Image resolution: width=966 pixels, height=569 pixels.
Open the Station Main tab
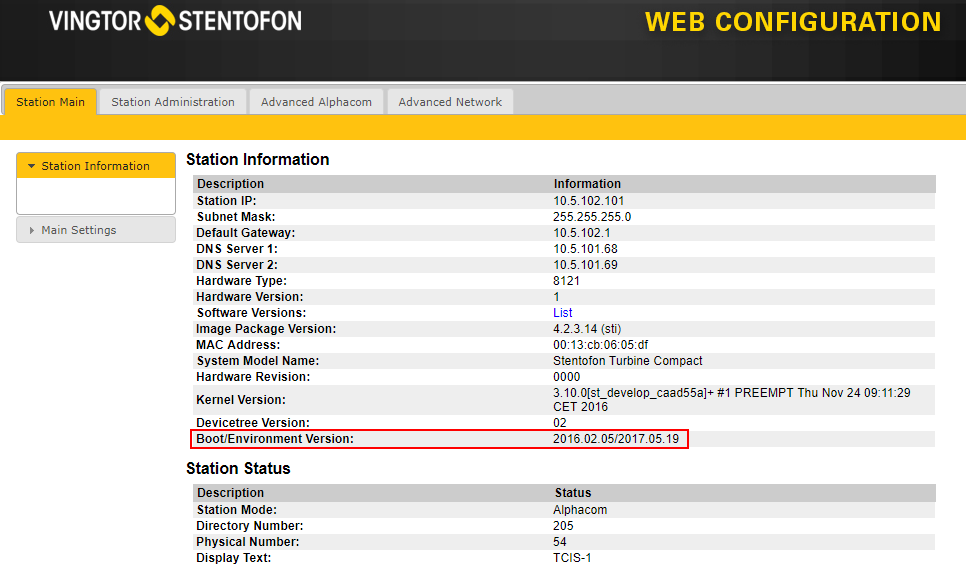pos(50,102)
